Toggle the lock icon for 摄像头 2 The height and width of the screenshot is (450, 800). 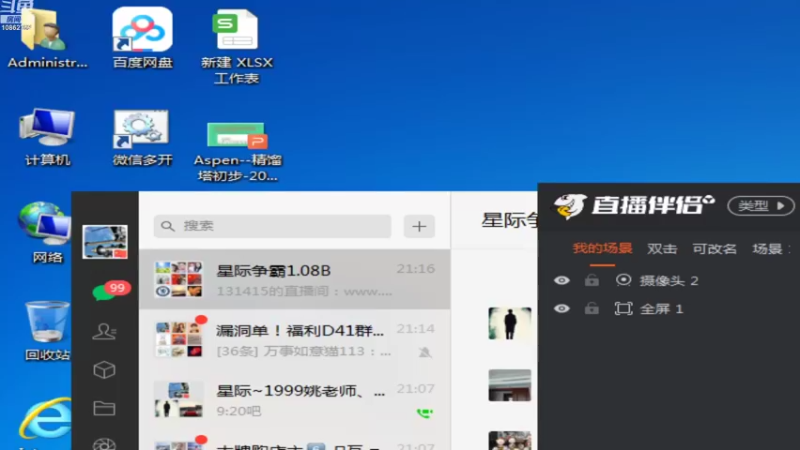(592, 280)
